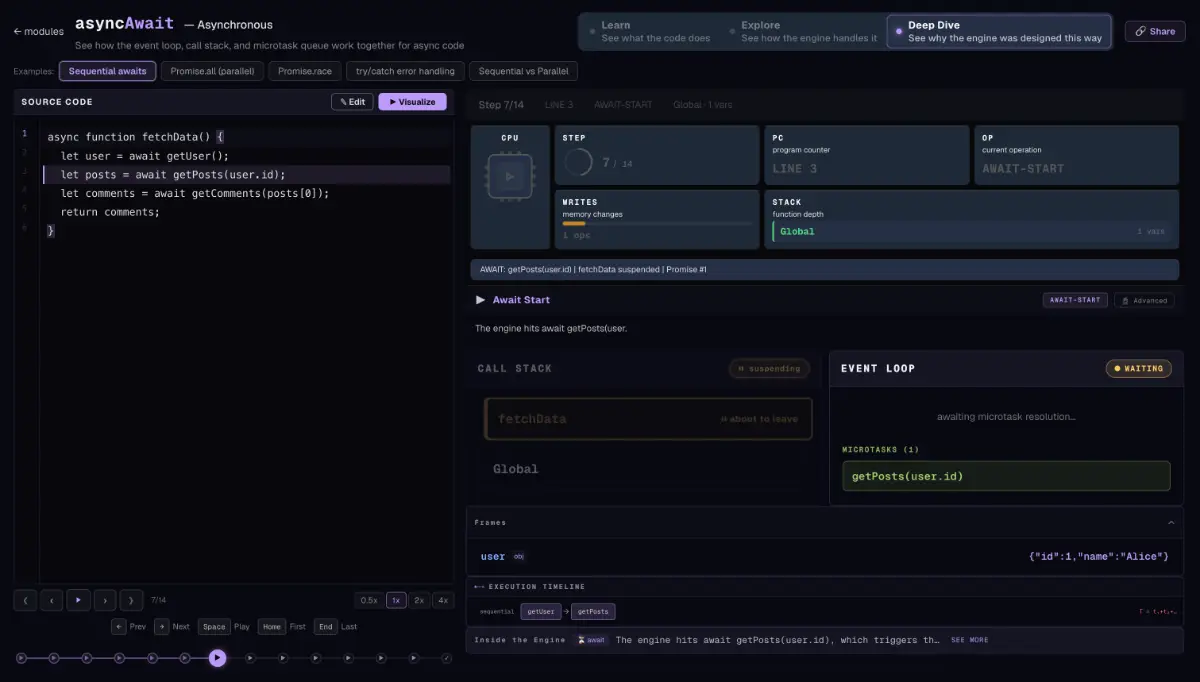Expand the explanation with SEE MORE

[x=969, y=640]
